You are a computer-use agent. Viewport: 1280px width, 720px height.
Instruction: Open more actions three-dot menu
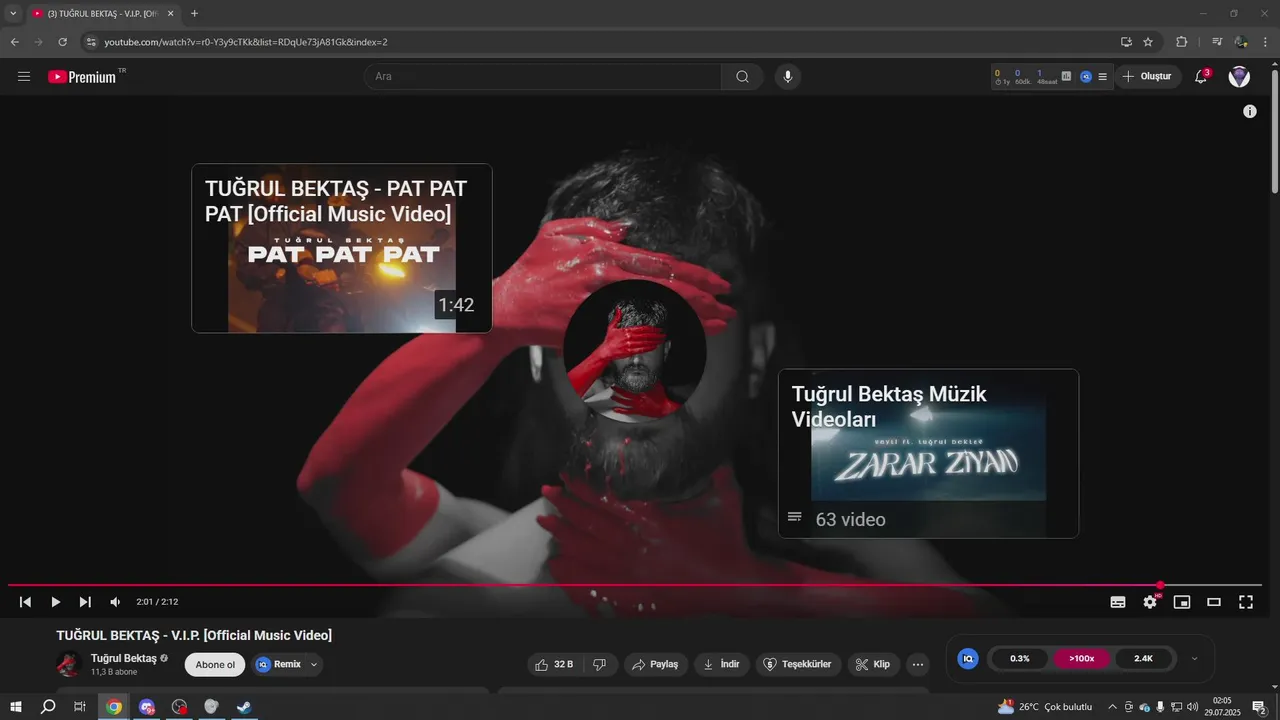pos(918,664)
